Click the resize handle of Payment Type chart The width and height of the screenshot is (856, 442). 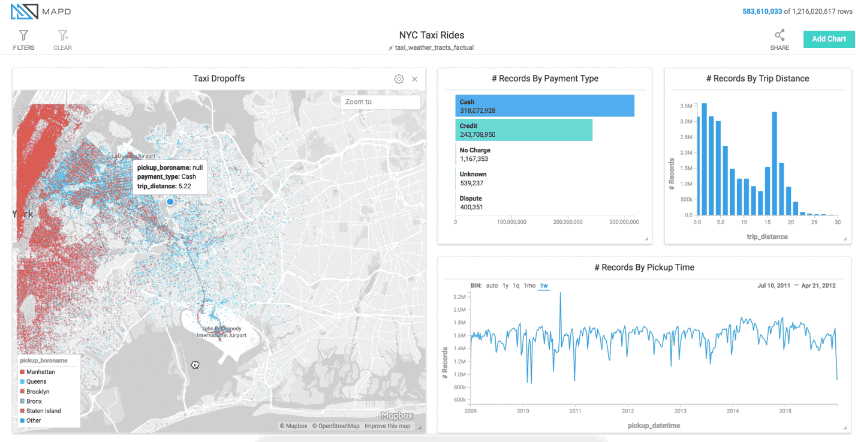coord(647,239)
